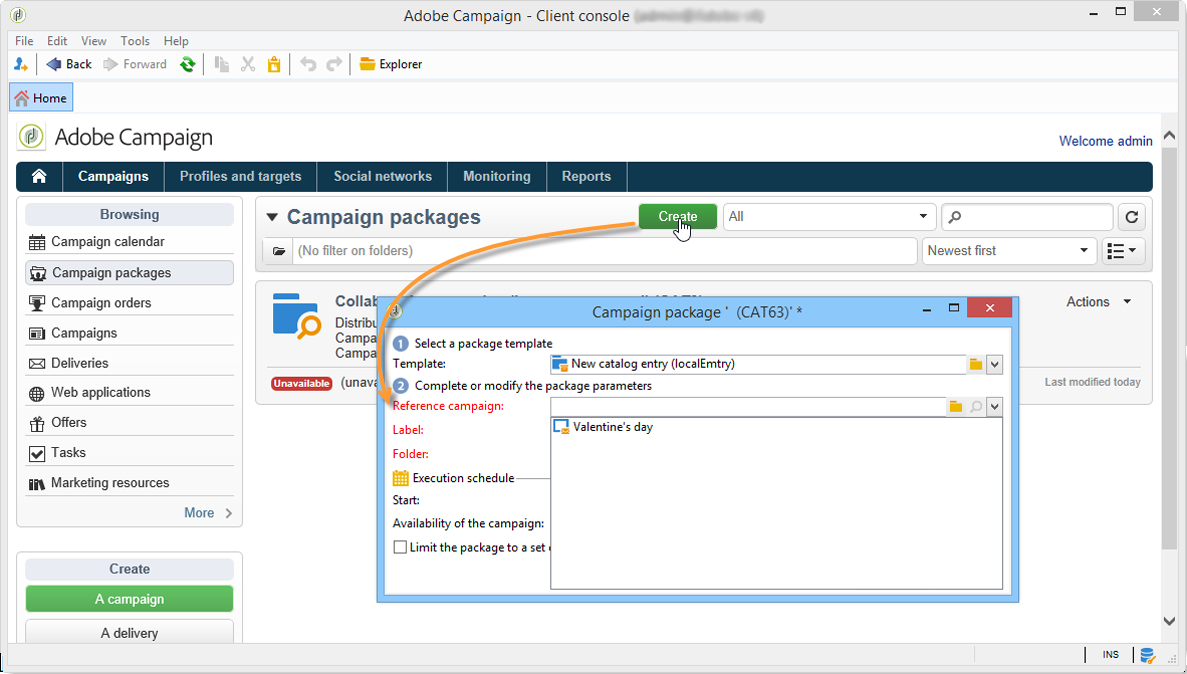Click the Welcome admin link

tap(1105, 141)
